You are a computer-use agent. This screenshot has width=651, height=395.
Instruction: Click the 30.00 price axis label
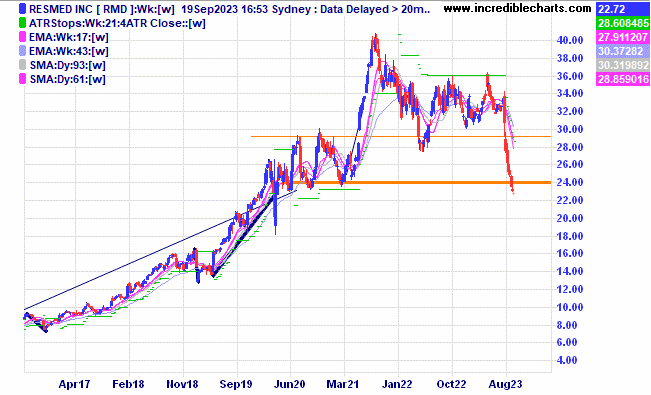point(570,129)
